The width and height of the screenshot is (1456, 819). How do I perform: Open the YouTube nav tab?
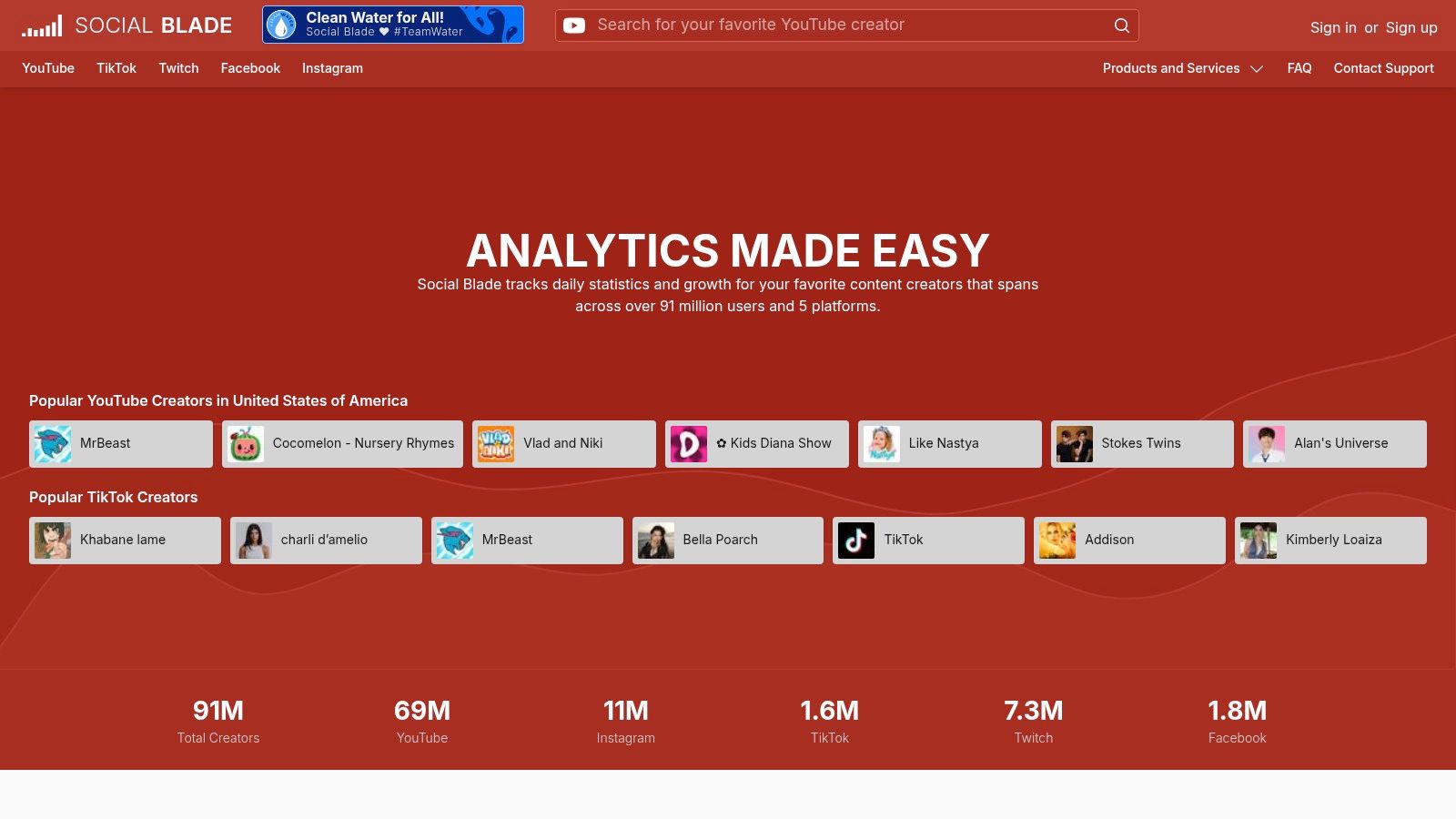pos(48,68)
